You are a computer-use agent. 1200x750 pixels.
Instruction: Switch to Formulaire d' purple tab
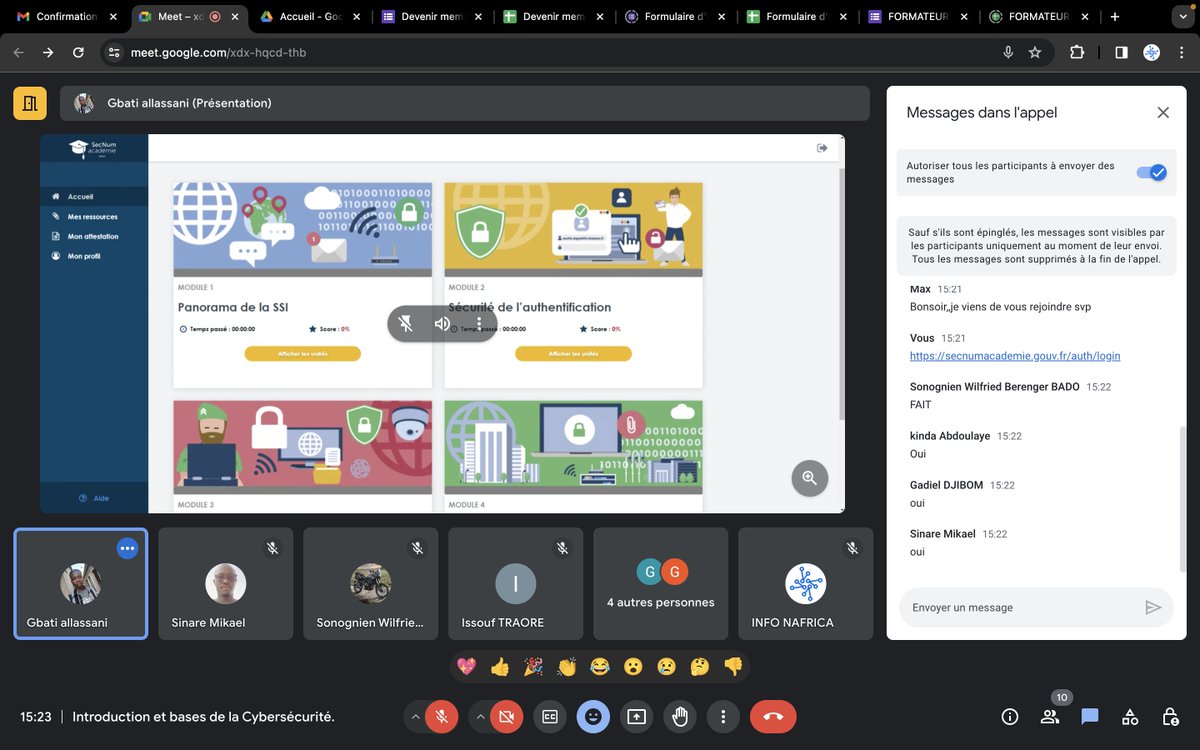(676, 16)
